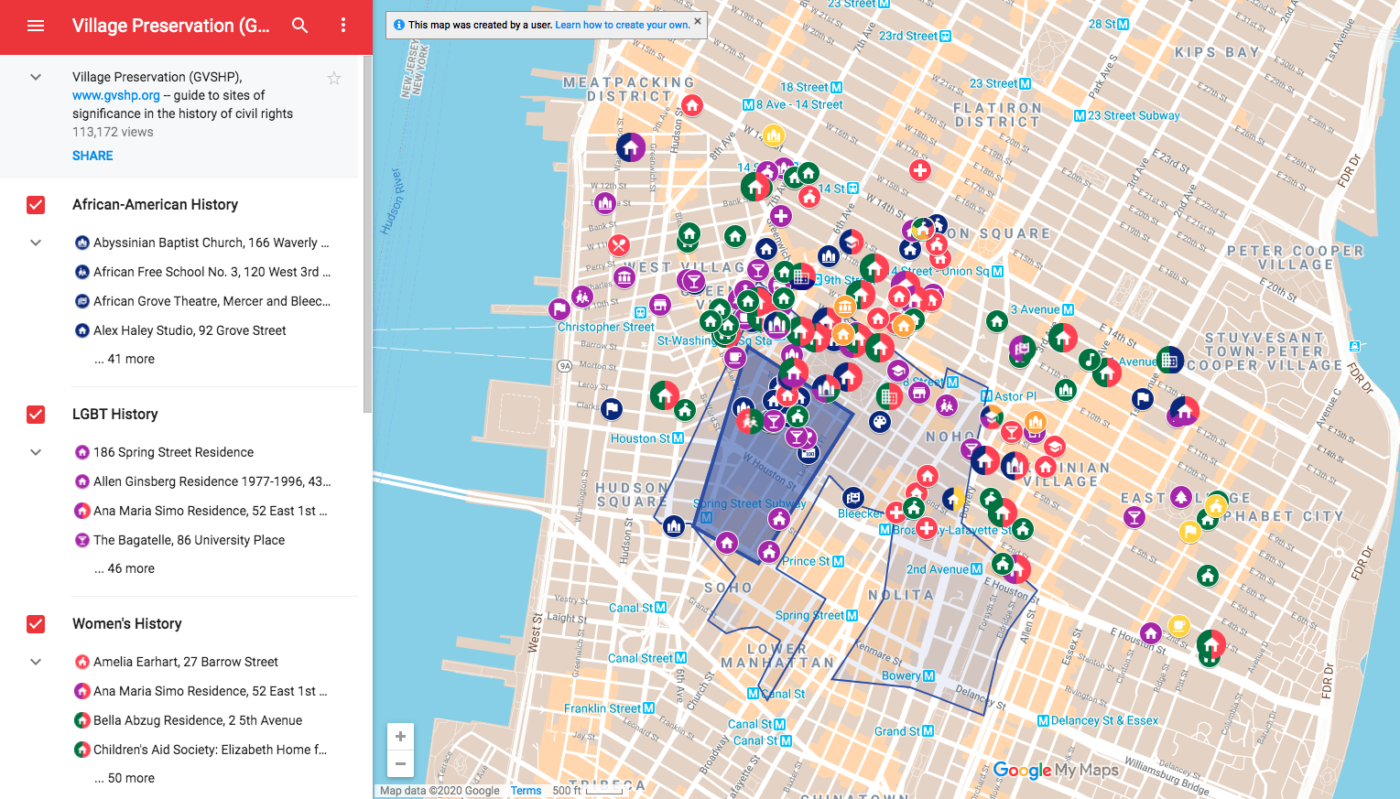
Task: Select the yellow flag marker in East Village
Action: click(1189, 532)
